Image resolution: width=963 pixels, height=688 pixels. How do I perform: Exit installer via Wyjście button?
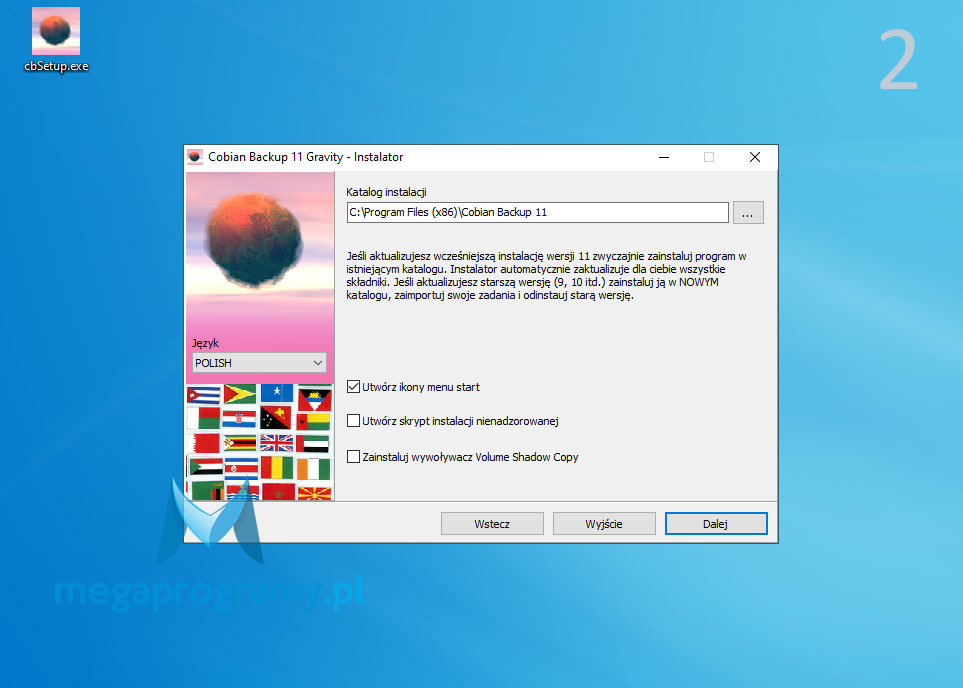(x=604, y=523)
